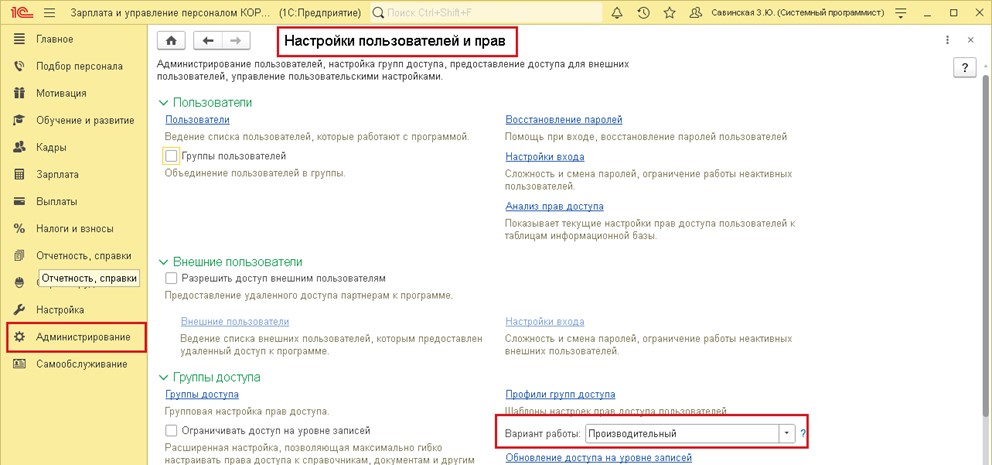Enable Разрешить доступ внешним пользователям checkbox
This screenshot has height=465, width=992.
click(171, 278)
